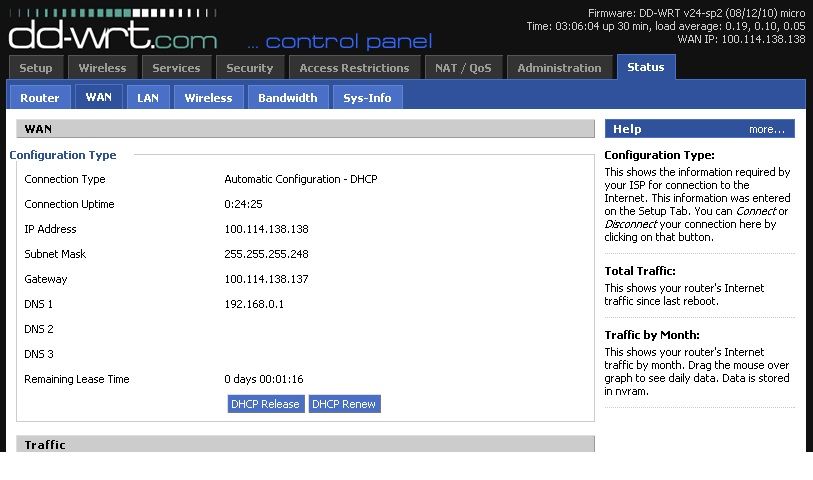
Task: Click the Connection Uptime value 0:24:25
Action: tap(243, 204)
